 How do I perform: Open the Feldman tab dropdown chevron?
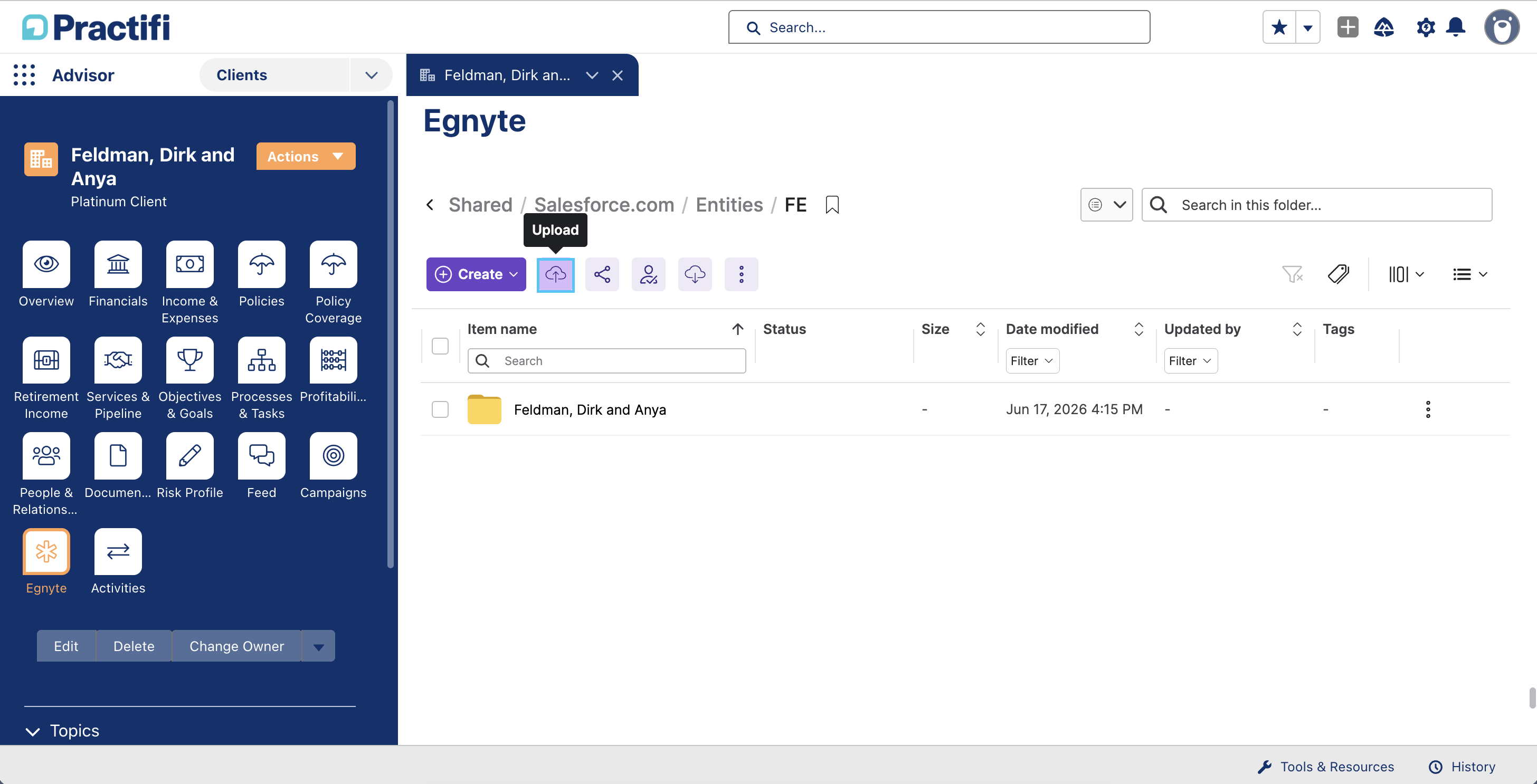591,75
